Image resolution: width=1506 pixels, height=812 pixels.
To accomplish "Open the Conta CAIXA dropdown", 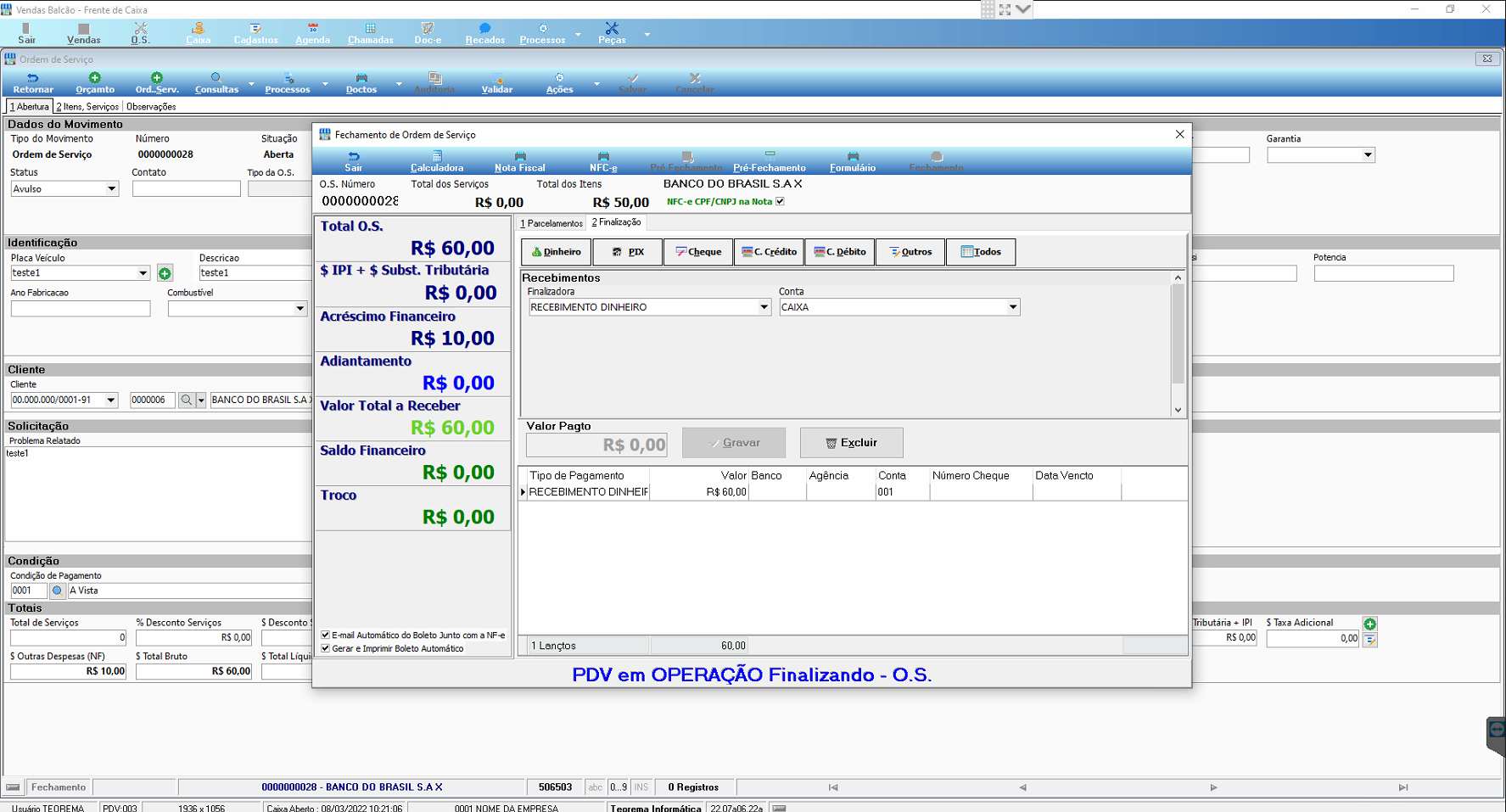I will click(x=1013, y=307).
